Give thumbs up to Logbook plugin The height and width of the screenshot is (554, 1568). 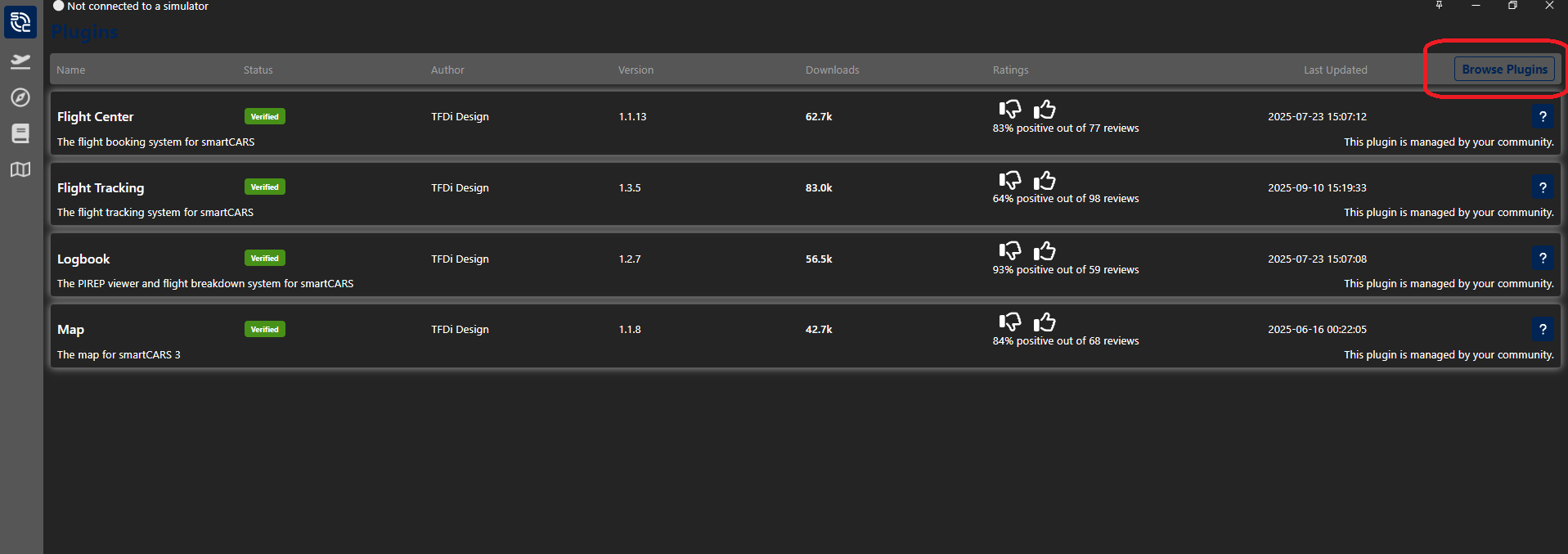(x=1045, y=250)
